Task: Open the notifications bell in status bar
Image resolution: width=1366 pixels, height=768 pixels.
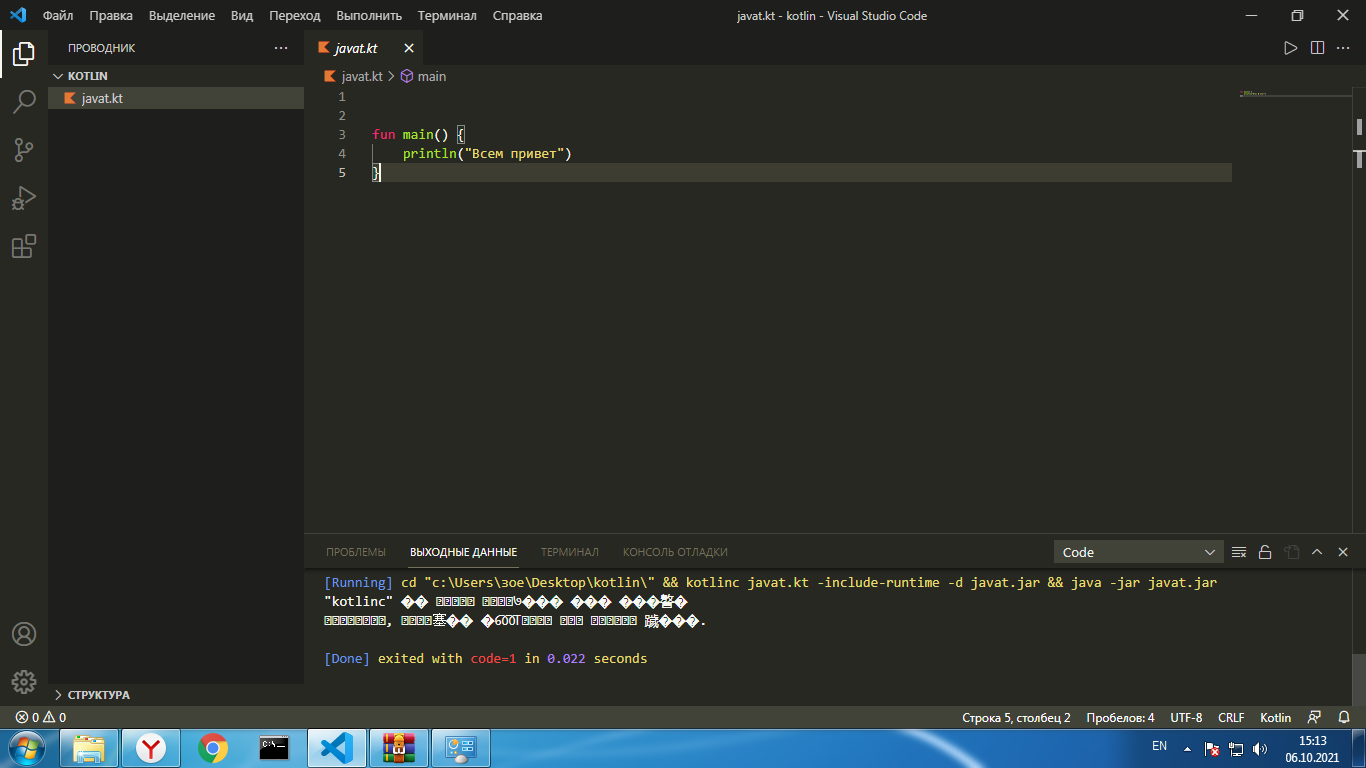Action: pos(1343,717)
